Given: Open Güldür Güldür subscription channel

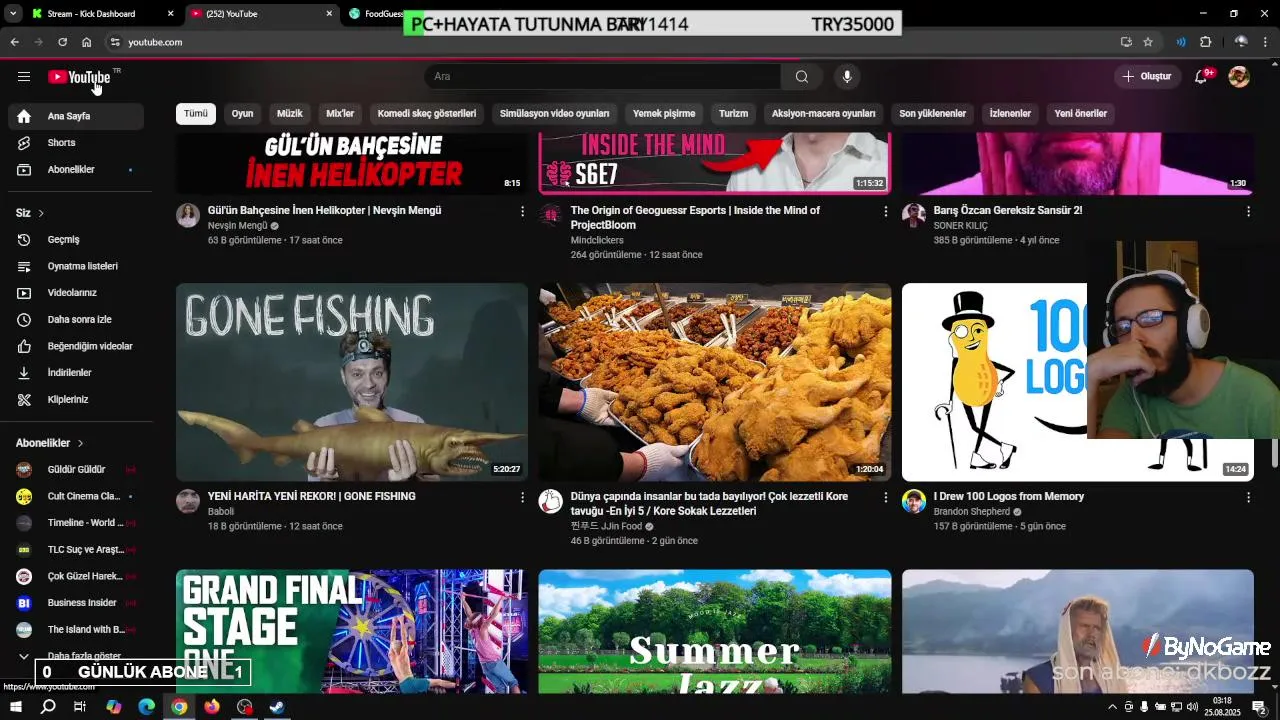Looking at the screenshot, I should [x=76, y=470].
